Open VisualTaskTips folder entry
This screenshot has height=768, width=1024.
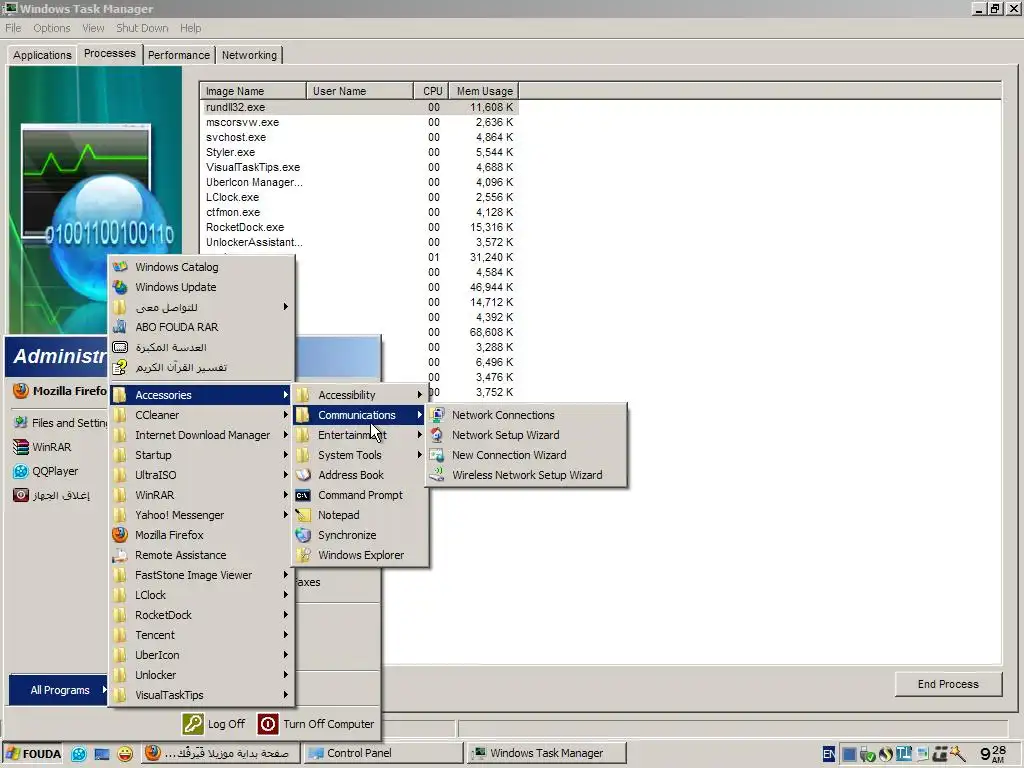point(201,695)
